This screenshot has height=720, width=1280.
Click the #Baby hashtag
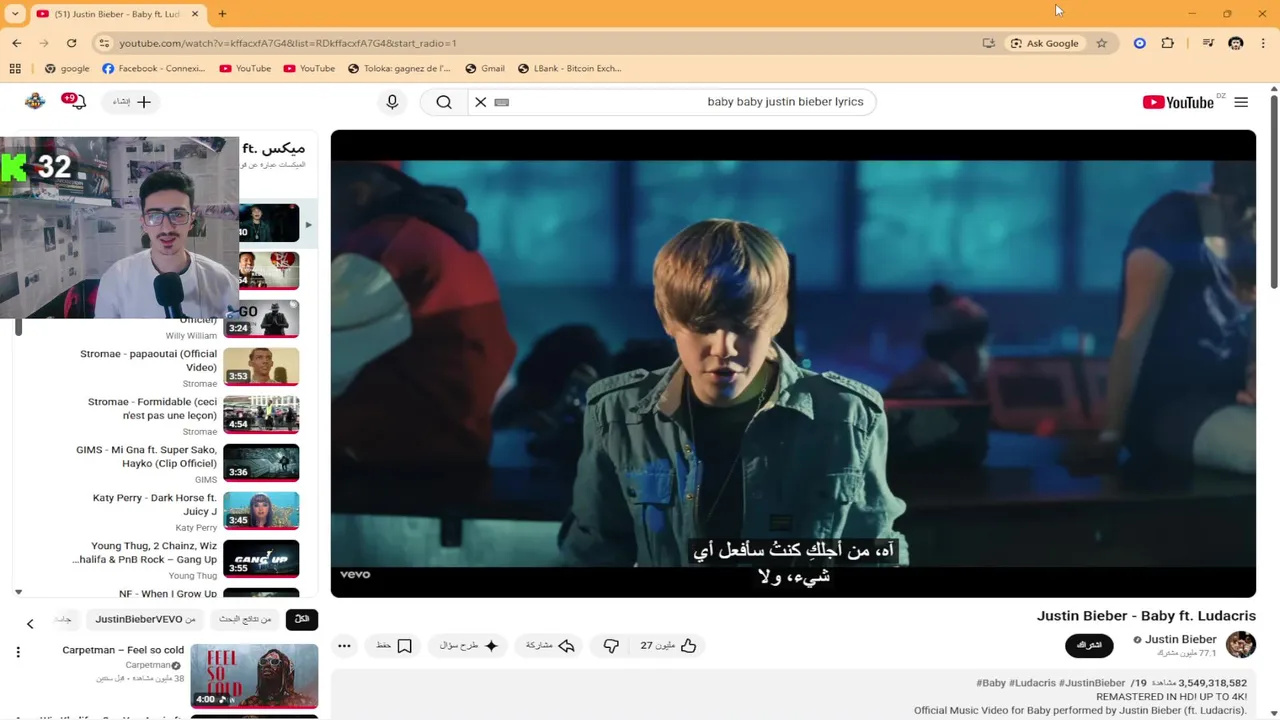click(x=991, y=683)
